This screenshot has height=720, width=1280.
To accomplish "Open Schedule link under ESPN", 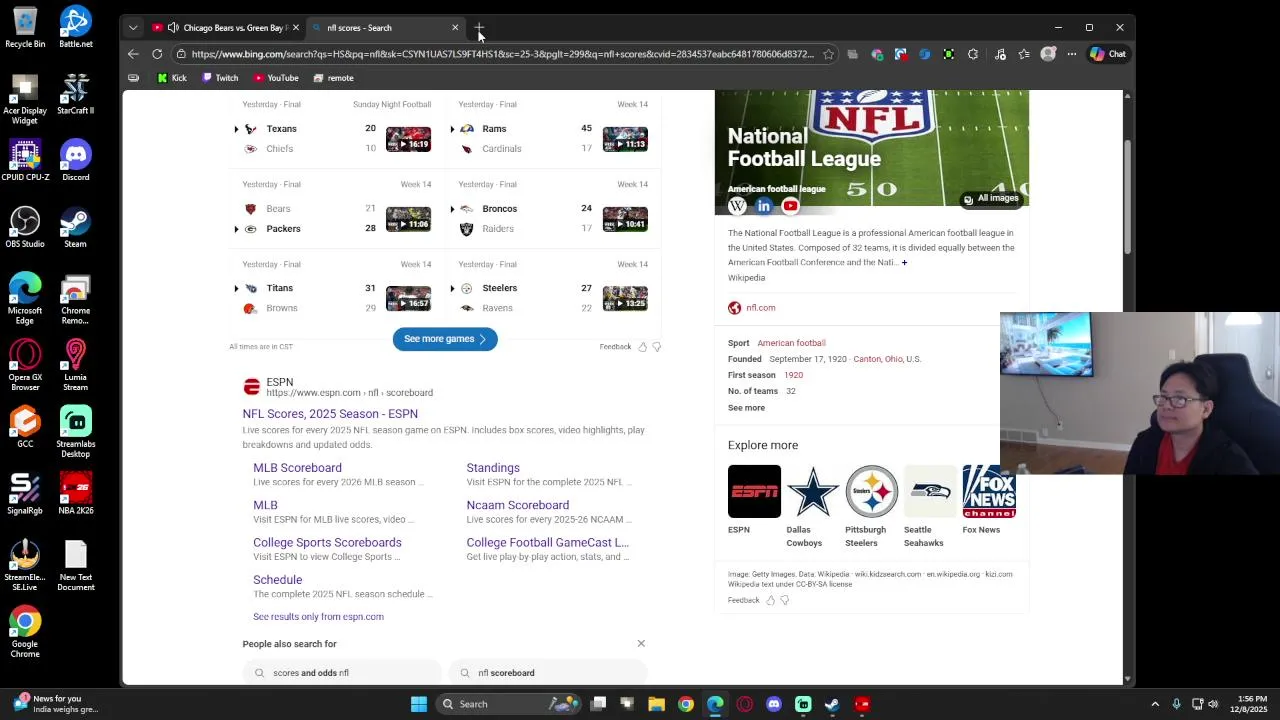I will [277, 580].
